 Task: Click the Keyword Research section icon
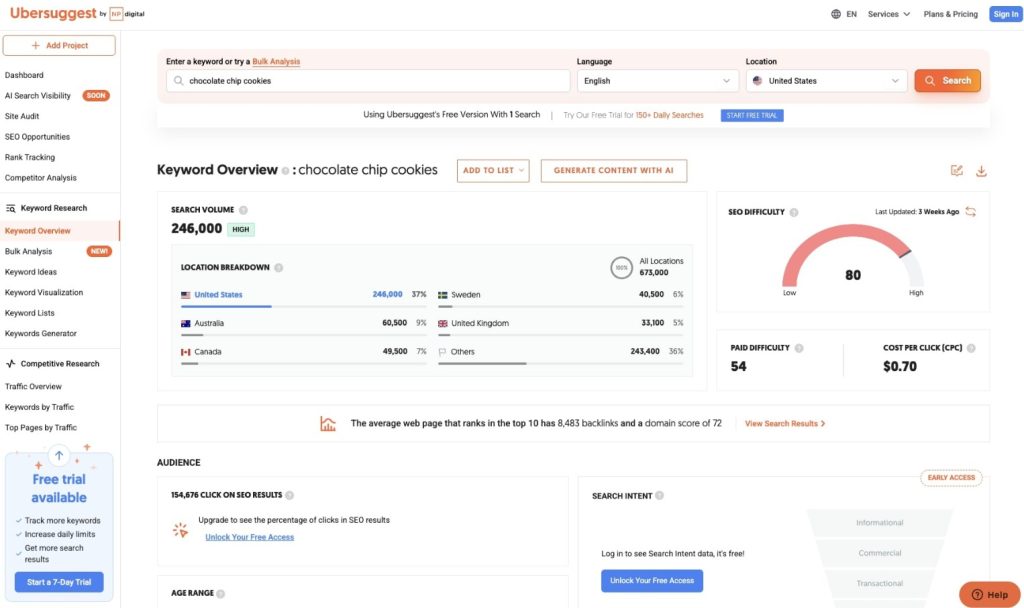(x=10, y=208)
